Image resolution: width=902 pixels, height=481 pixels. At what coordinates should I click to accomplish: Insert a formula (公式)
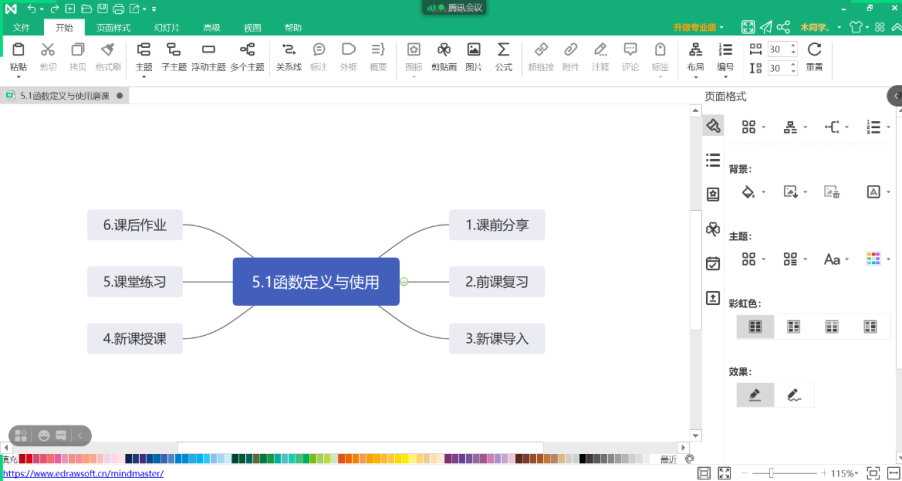pos(503,49)
